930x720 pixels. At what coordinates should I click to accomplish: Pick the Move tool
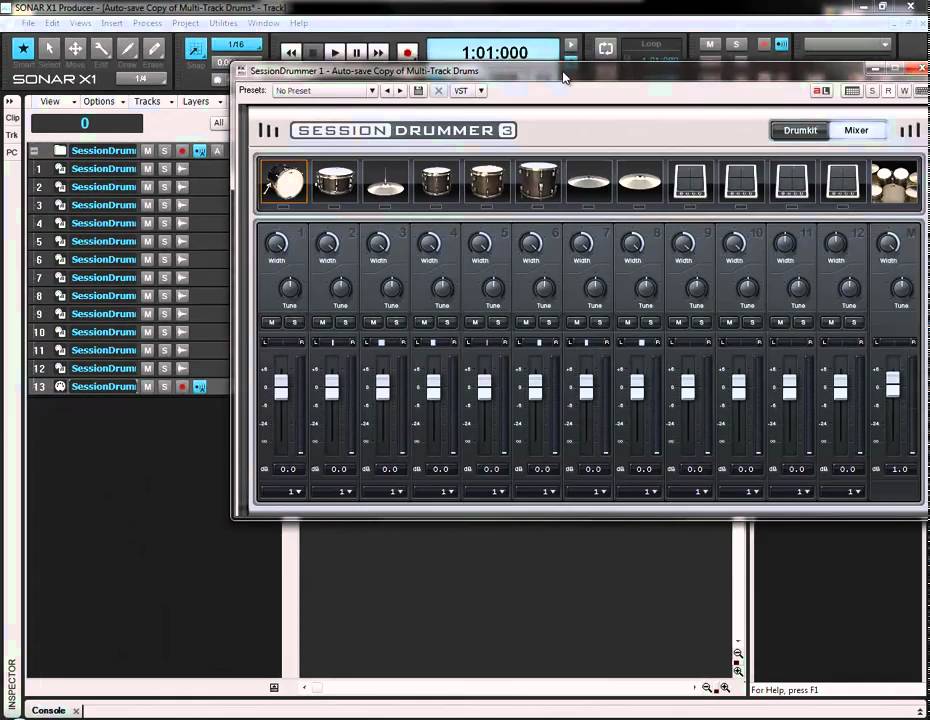[x=75, y=48]
